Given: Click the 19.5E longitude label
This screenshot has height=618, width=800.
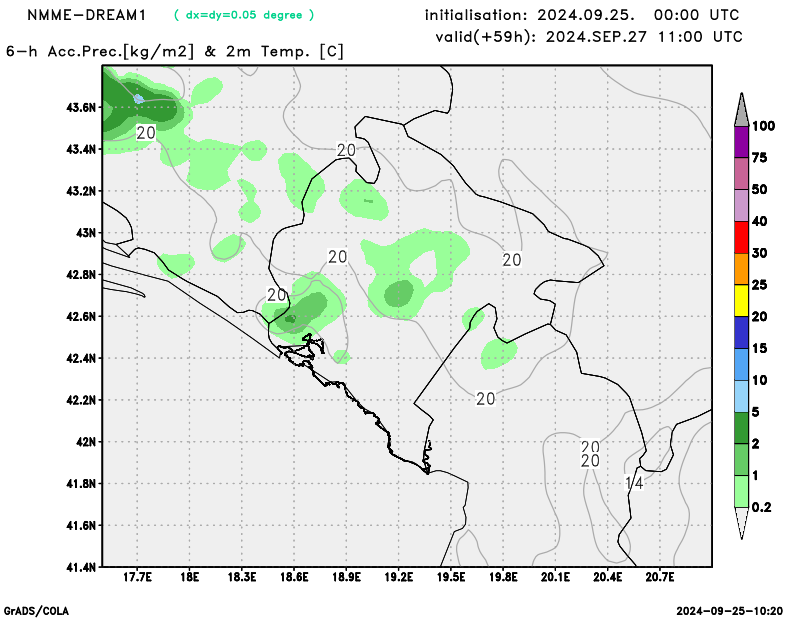Looking at the screenshot, I should (x=451, y=577).
